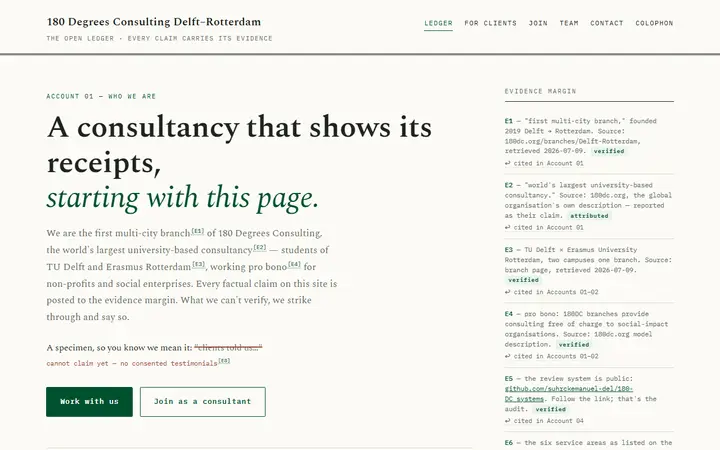The height and width of the screenshot is (450, 720).
Task: Click the verified badge on E4
Action: (574, 344)
